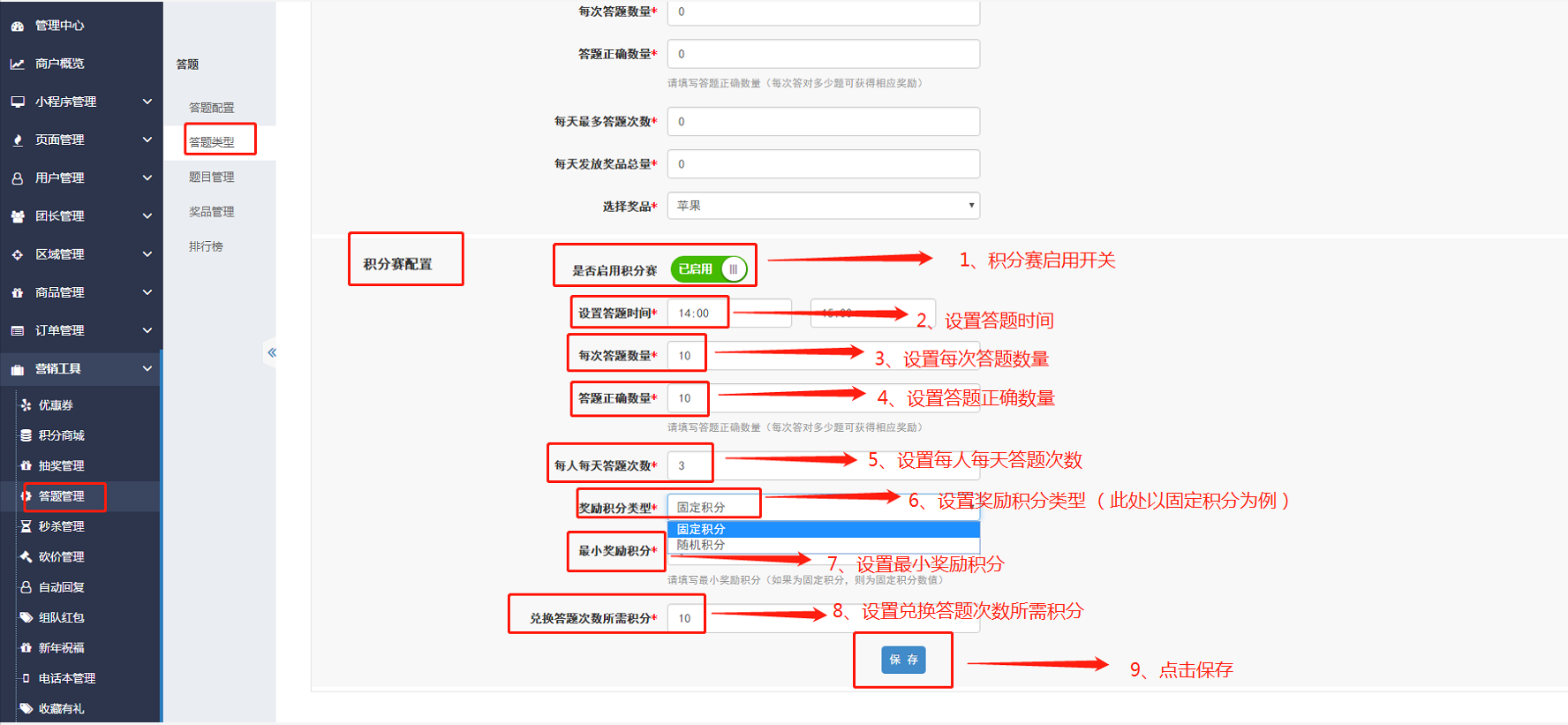Click the 砍价管理 hammer icon
This screenshot has height=725, width=1568.
[26, 556]
